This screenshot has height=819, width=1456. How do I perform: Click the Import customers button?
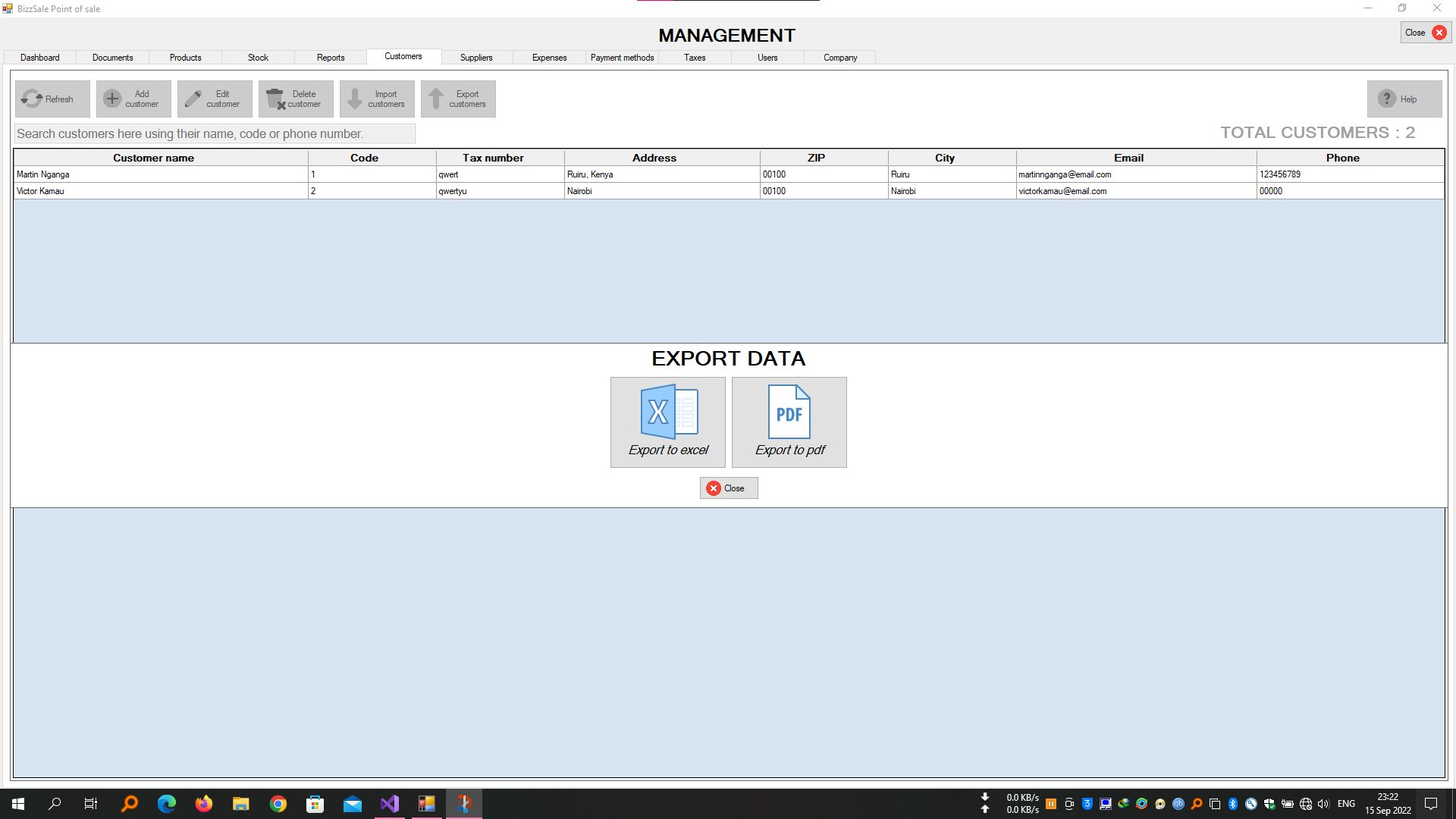[377, 99]
